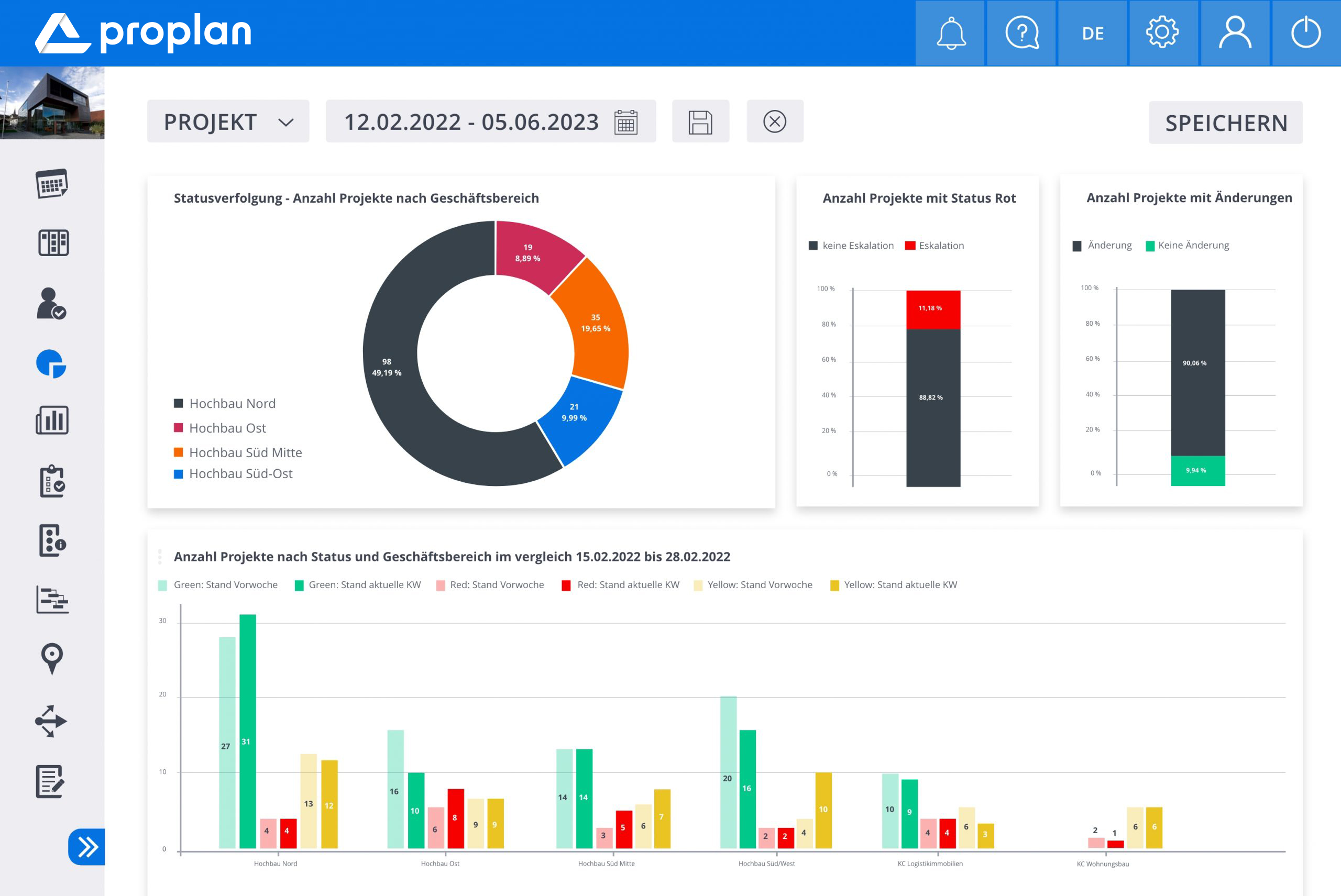This screenshot has height=896, width=1341.
Task: Expand the sidebar with double-chevron button
Action: (x=87, y=846)
